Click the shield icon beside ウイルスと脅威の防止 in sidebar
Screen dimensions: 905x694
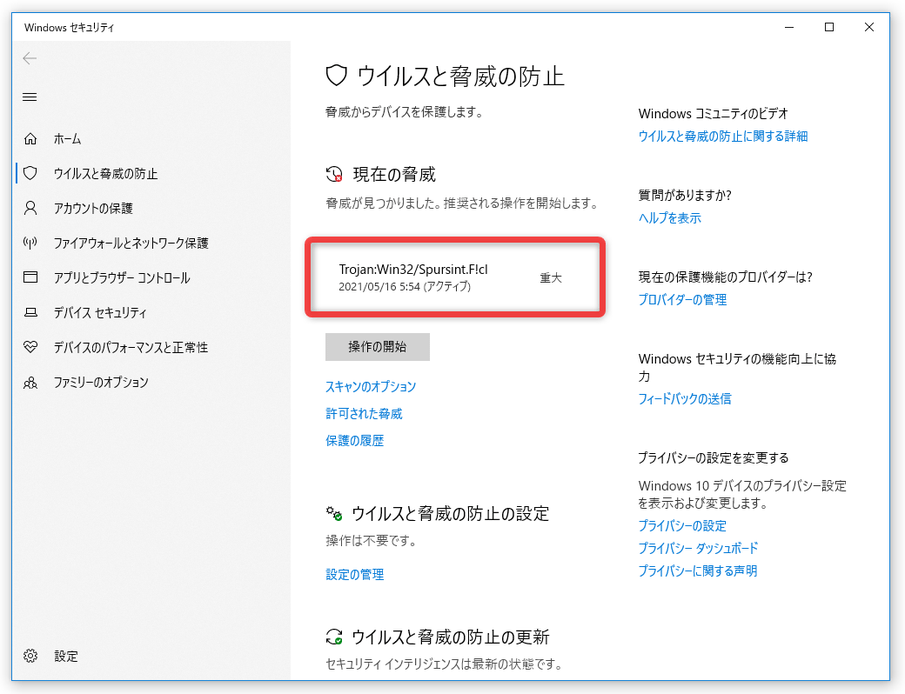pyautogui.click(x=30, y=173)
